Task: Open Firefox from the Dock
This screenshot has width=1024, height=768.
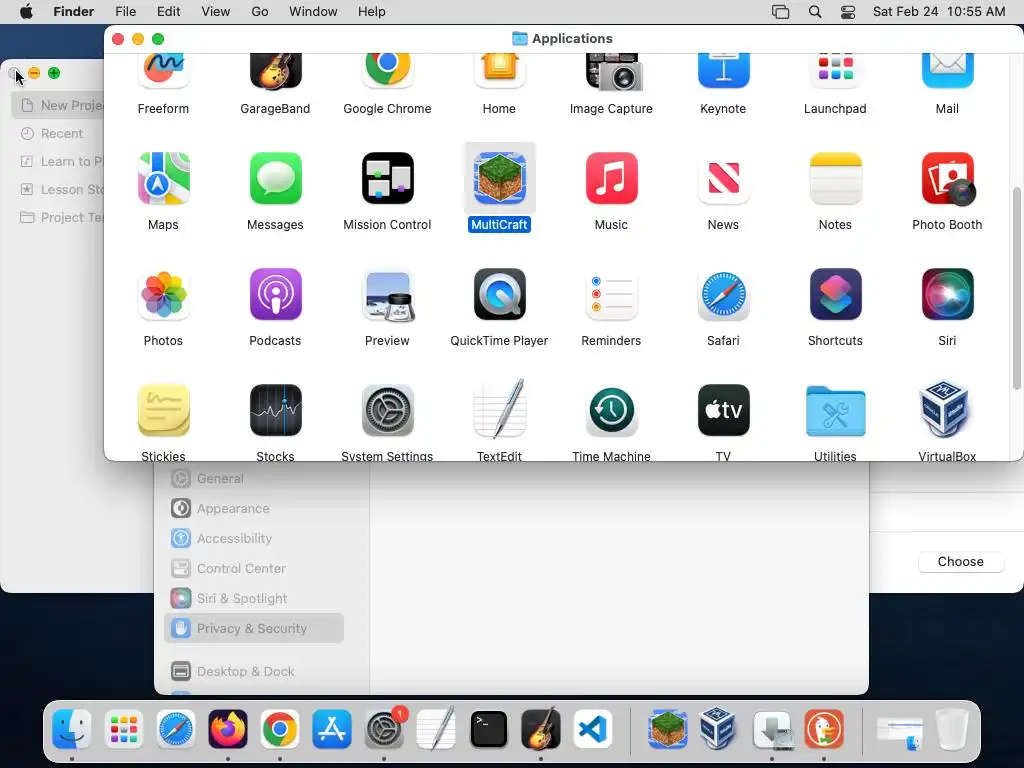Action: pos(227,729)
